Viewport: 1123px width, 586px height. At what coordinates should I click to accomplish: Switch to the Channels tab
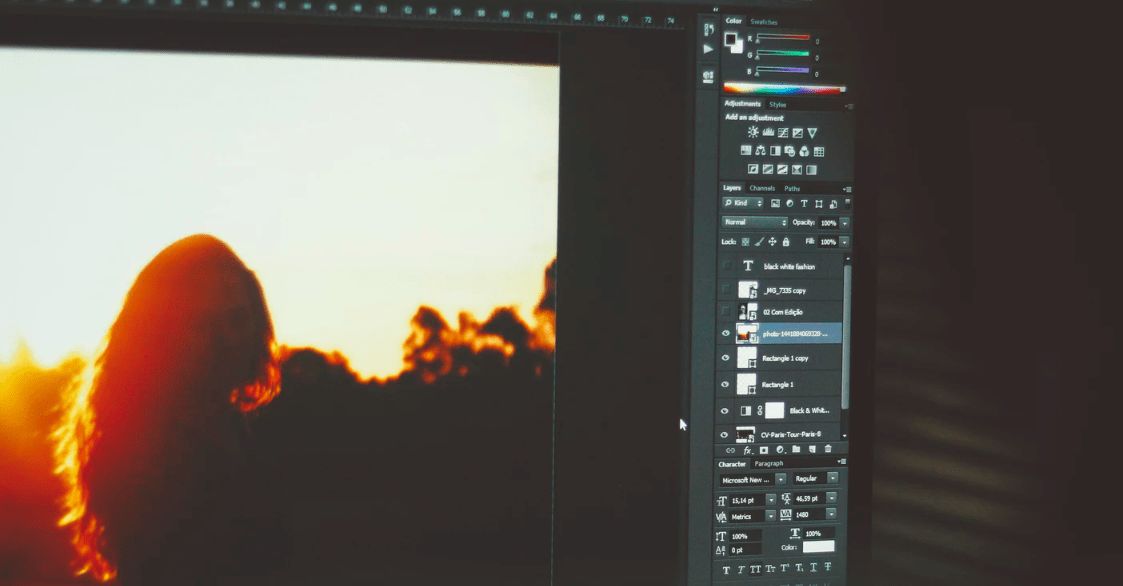tap(762, 188)
